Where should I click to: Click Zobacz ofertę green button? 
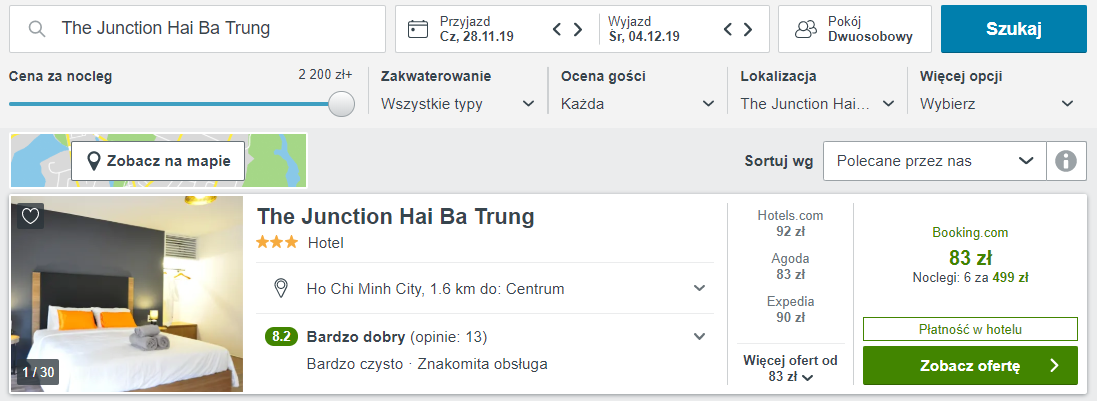tap(970, 366)
